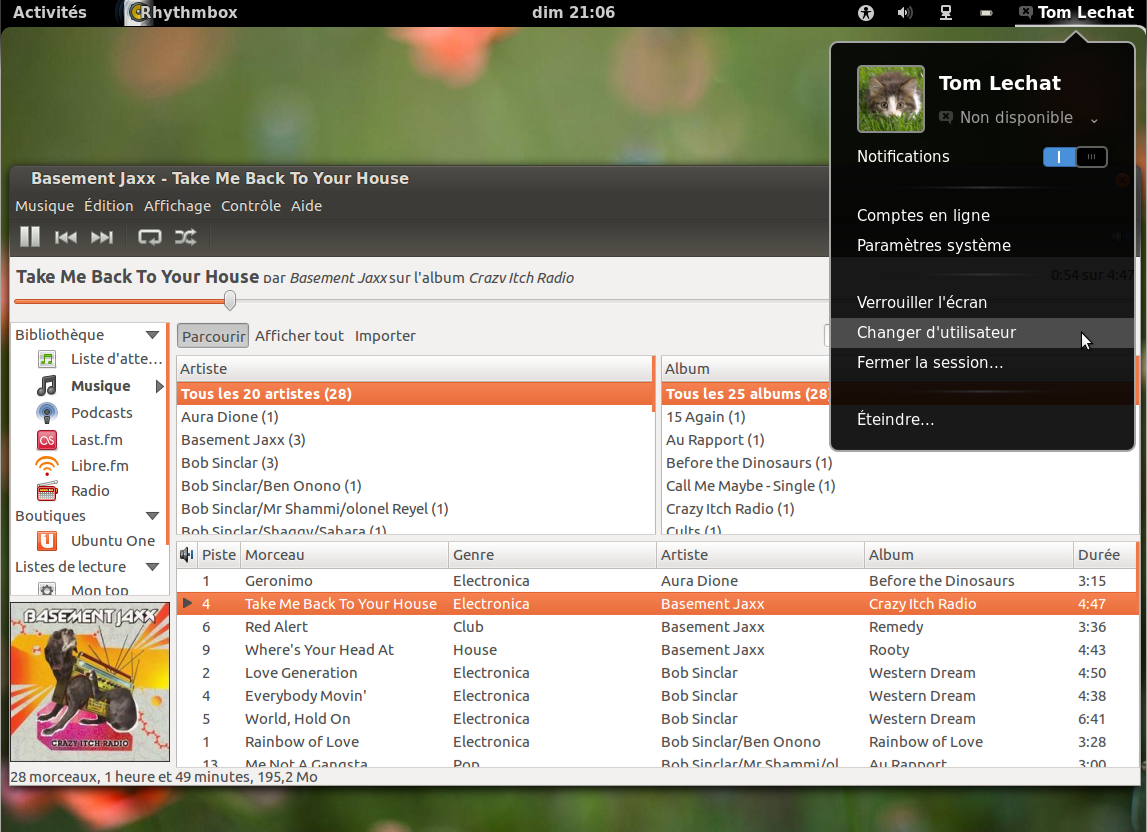Viewport: 1147px width, 832px height.
Task: Click Afficher tout
Action: 299,336
